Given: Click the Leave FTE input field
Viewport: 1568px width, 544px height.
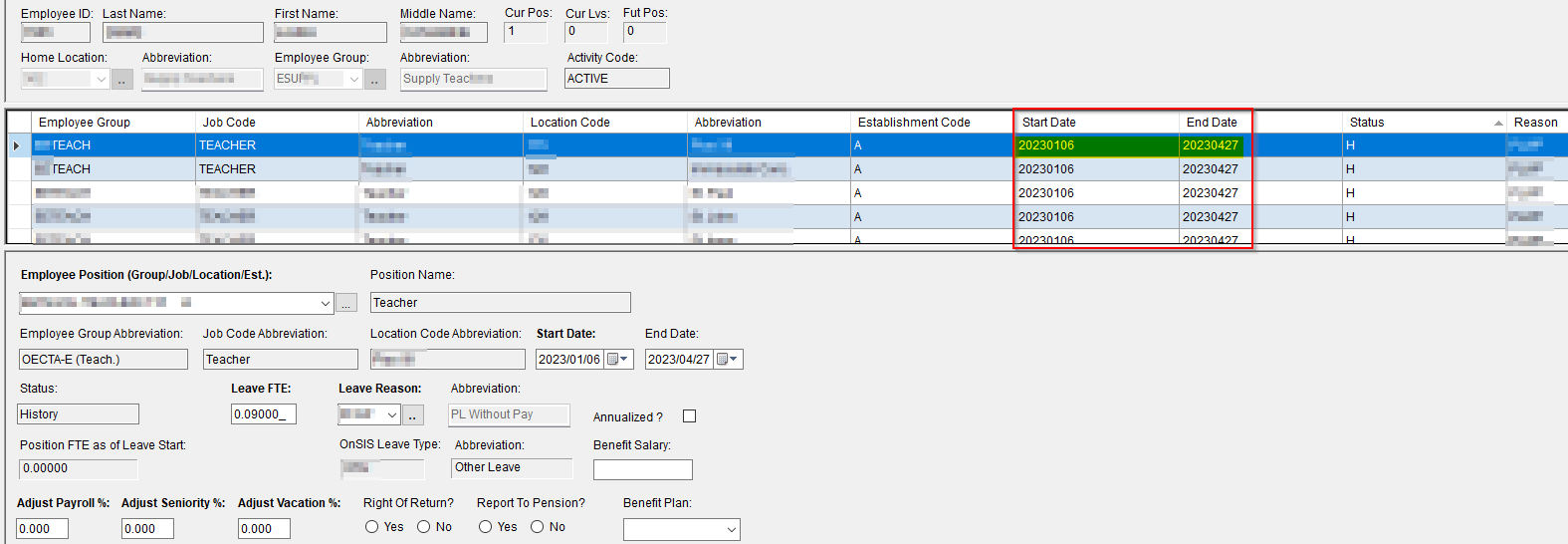Looking at the screenshot, I should 264,414.
